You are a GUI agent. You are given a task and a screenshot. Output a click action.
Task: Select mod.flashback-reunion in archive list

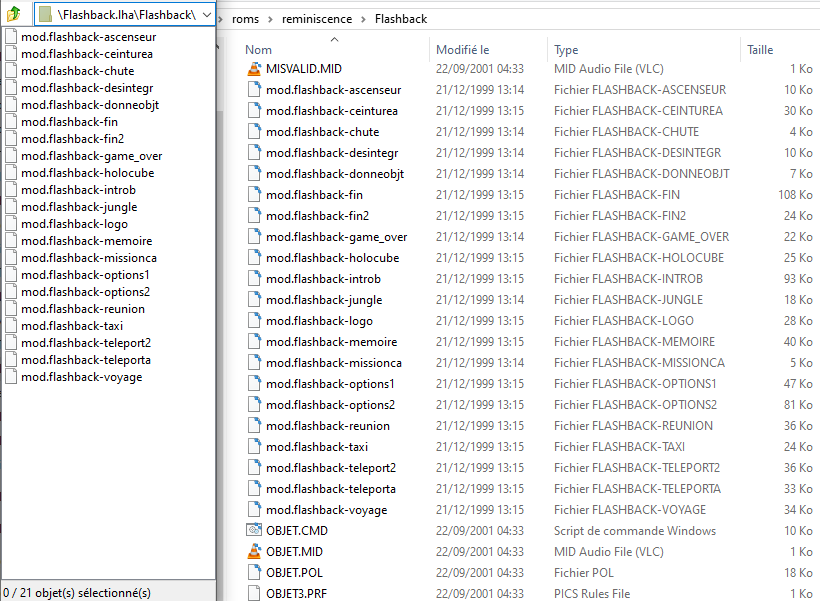pyautogui.click(x=83, y=309)
